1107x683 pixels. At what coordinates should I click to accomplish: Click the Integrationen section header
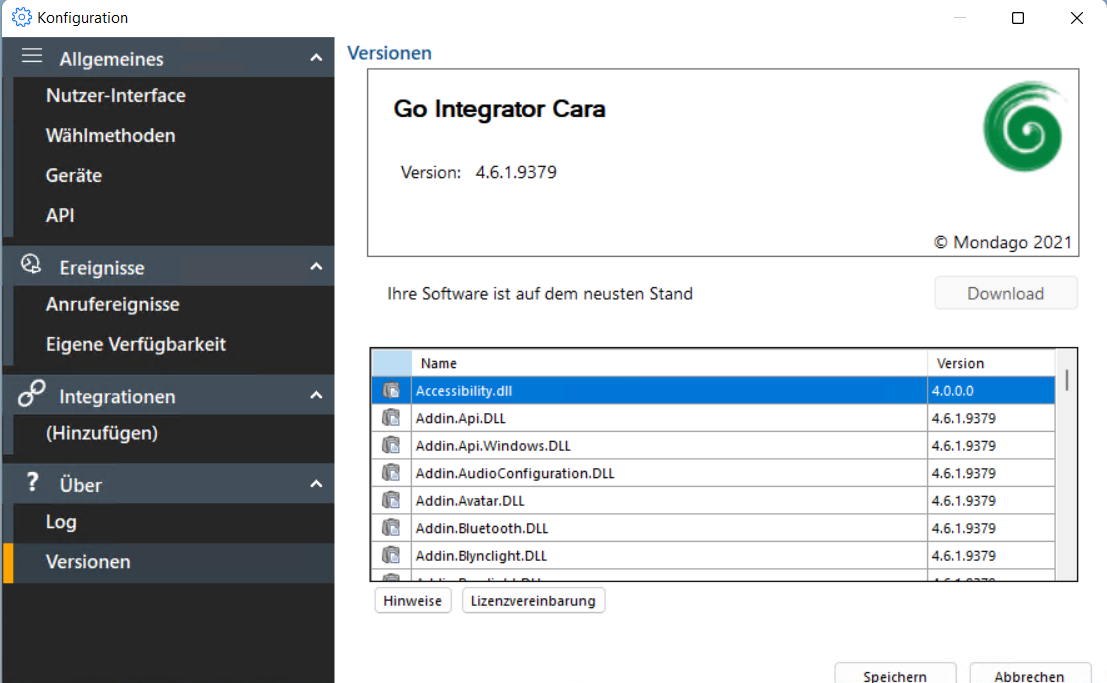(168, 396)
